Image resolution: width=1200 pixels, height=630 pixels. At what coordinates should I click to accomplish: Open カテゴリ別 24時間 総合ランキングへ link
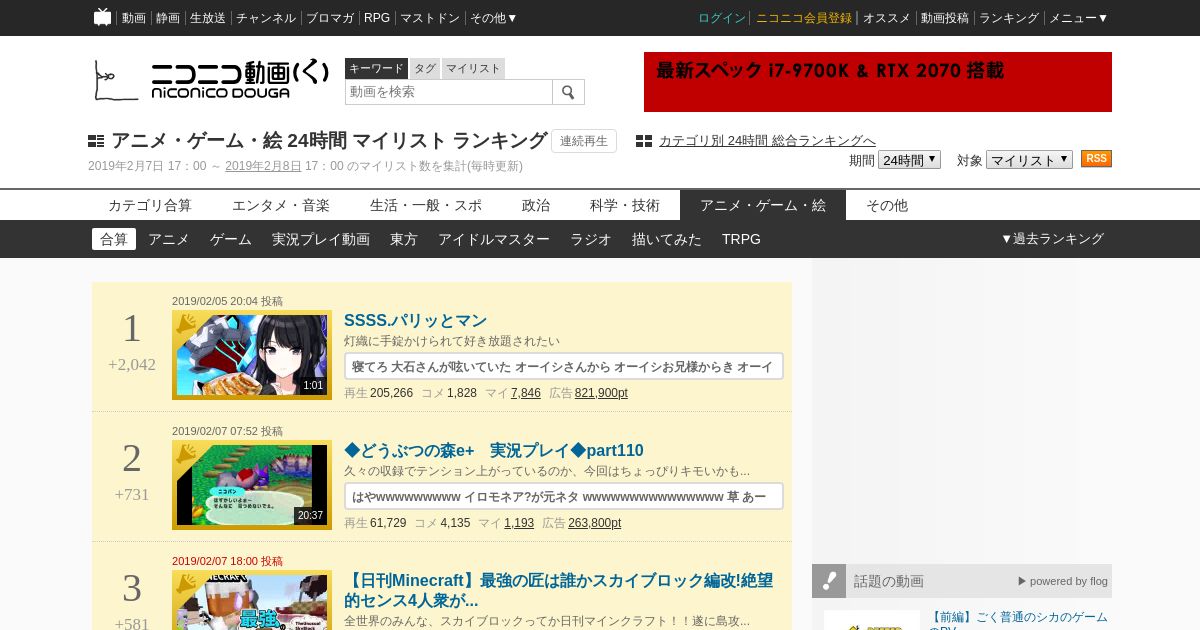(767, 141)
